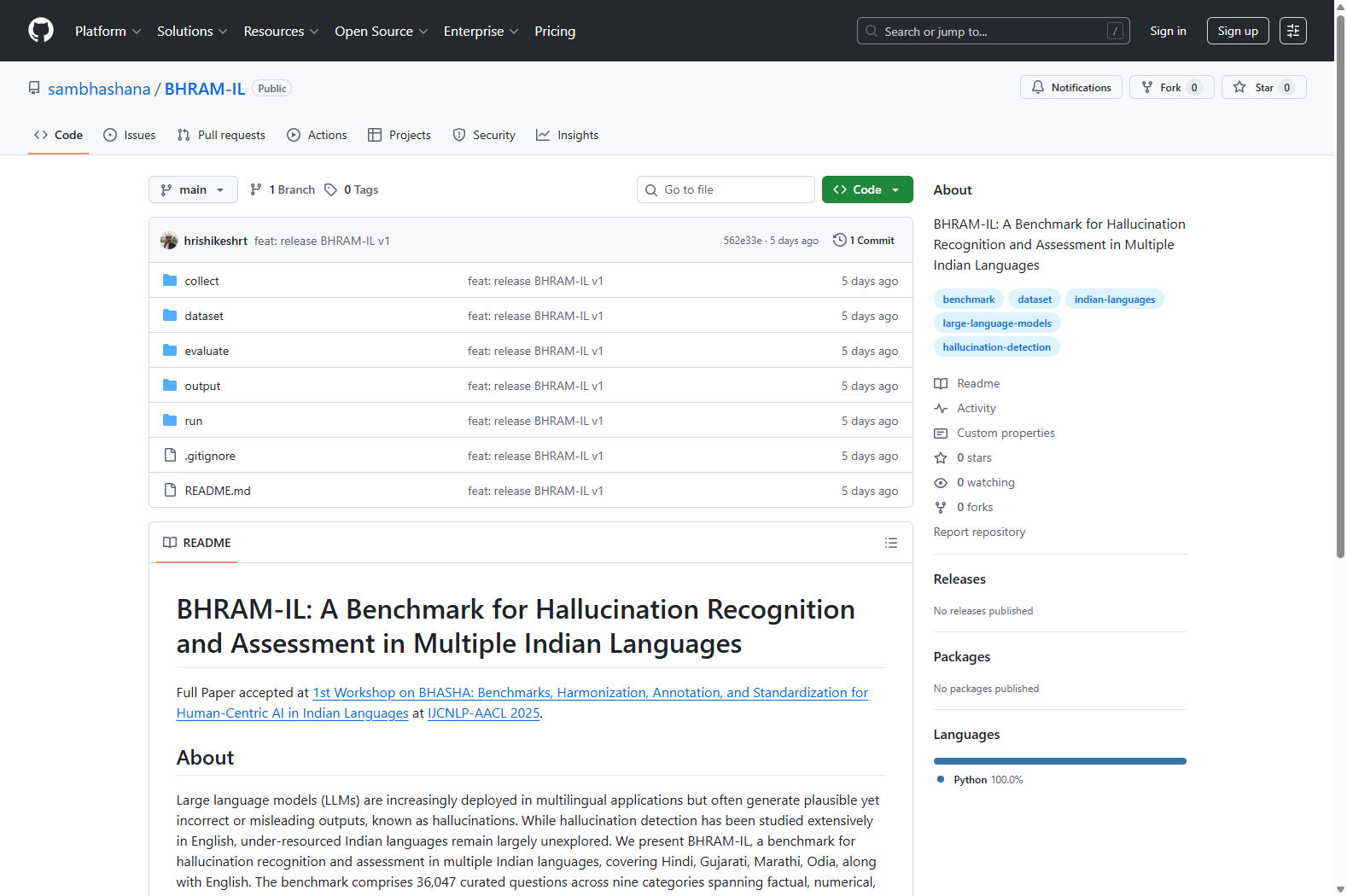
Task: Open the sambhashana owner link
Action: (99, 89)
